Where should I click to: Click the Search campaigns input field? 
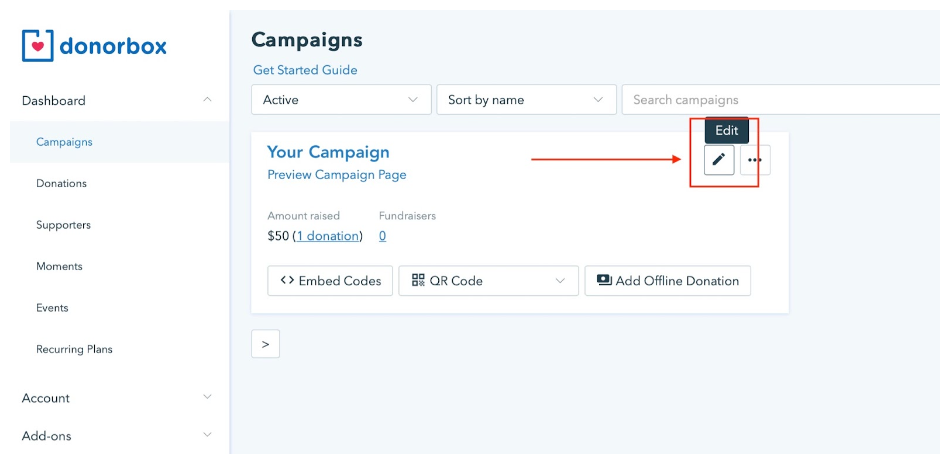(780, 100)
